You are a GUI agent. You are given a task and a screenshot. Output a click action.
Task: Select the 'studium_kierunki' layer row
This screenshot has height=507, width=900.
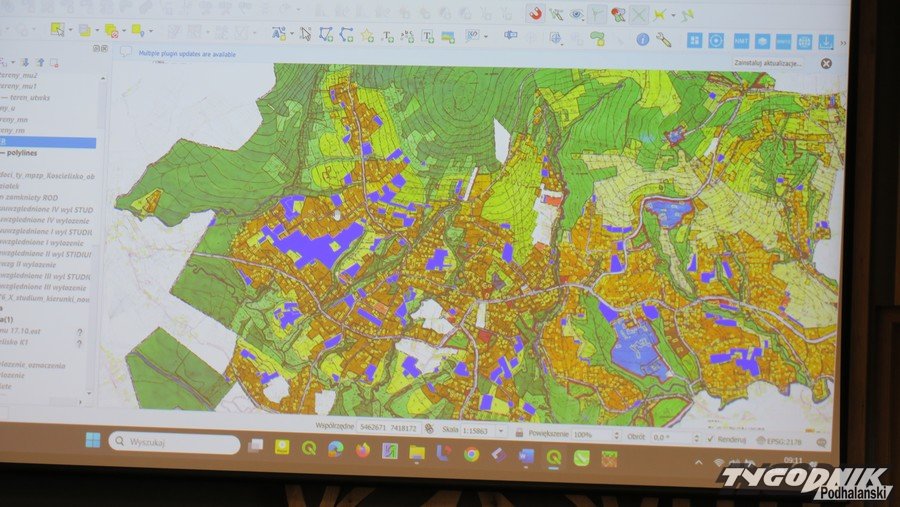pyautogui.click(x=46, y=299)
